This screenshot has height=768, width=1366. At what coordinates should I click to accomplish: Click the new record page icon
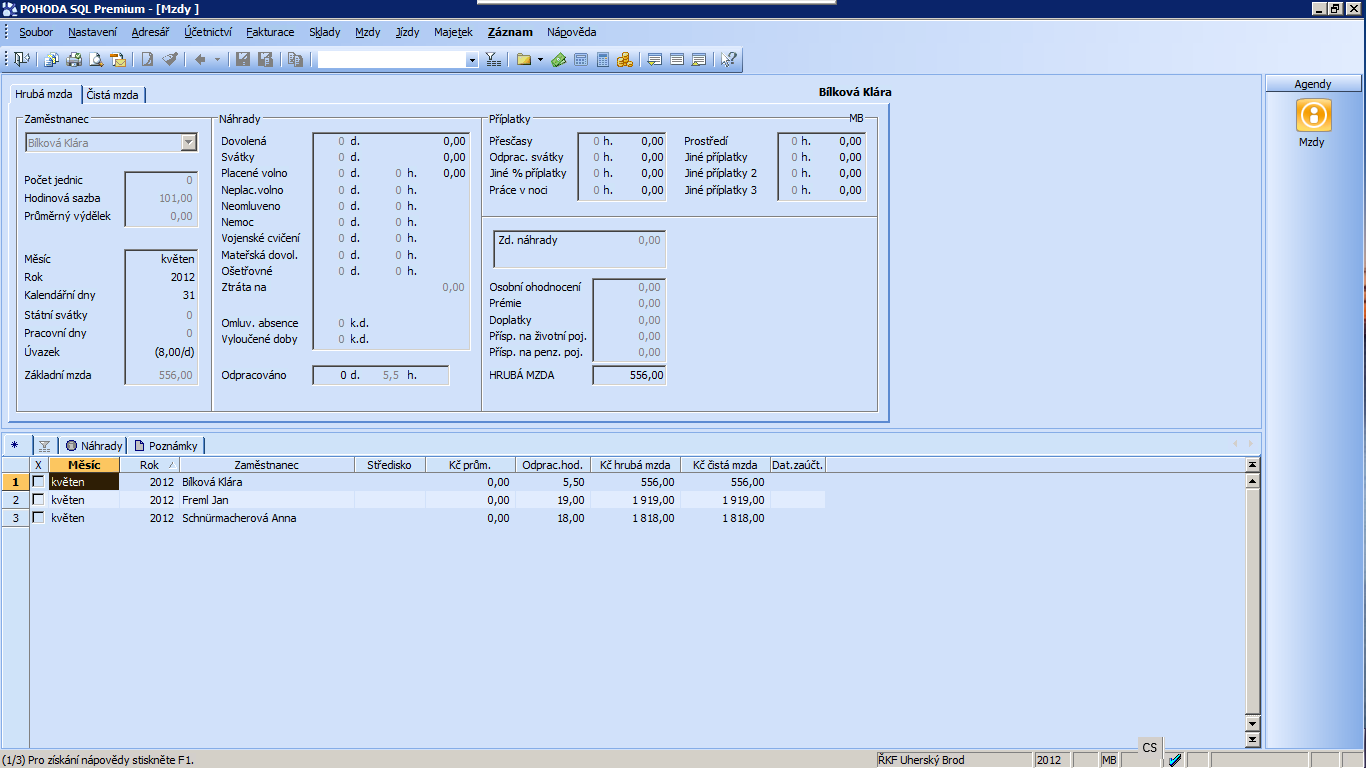147,60
